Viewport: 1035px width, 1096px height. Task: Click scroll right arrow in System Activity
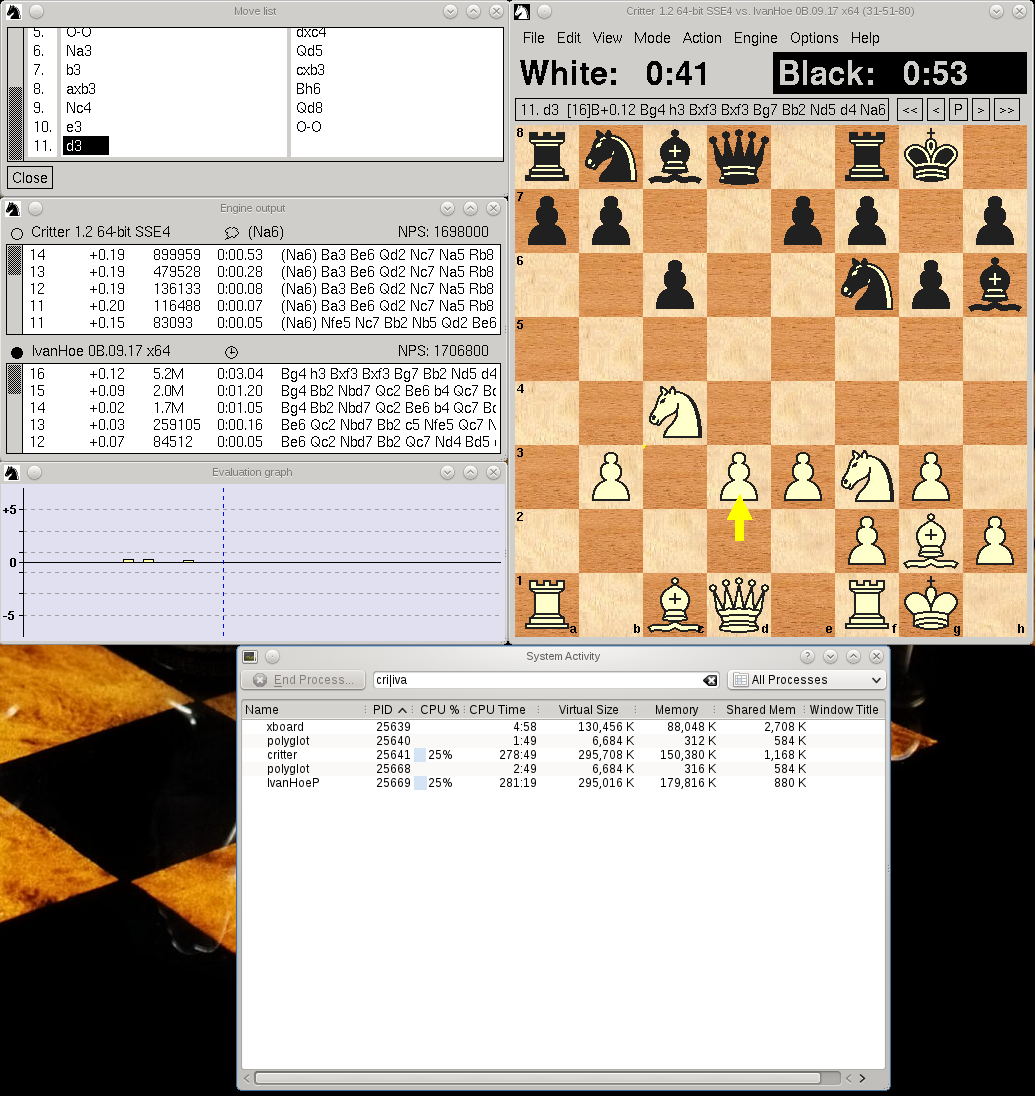(x=862, y=1078)
